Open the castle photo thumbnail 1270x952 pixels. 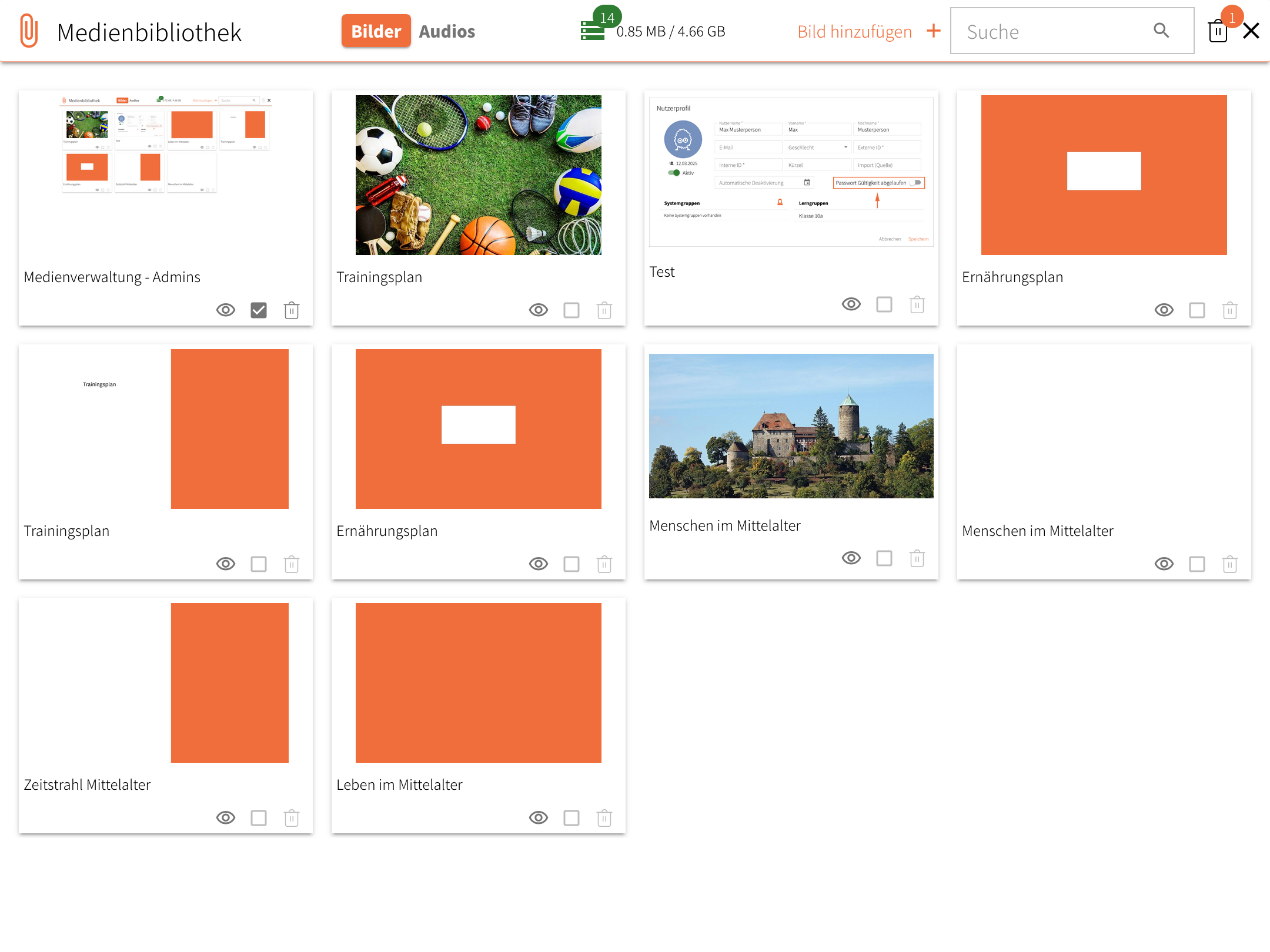(x=791, y=426)
